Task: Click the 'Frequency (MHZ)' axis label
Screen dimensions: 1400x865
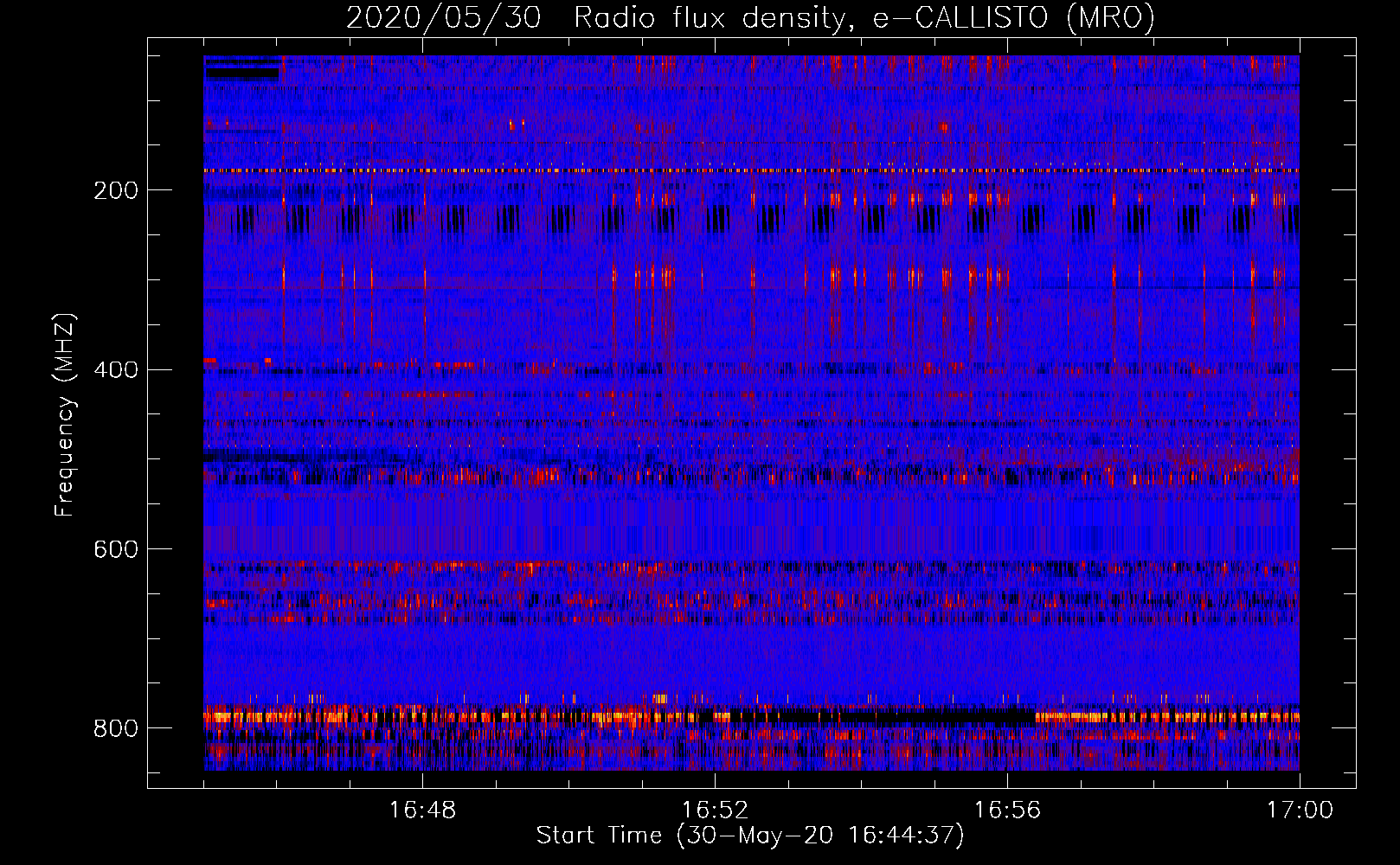Action: click(x=65, y=414)
